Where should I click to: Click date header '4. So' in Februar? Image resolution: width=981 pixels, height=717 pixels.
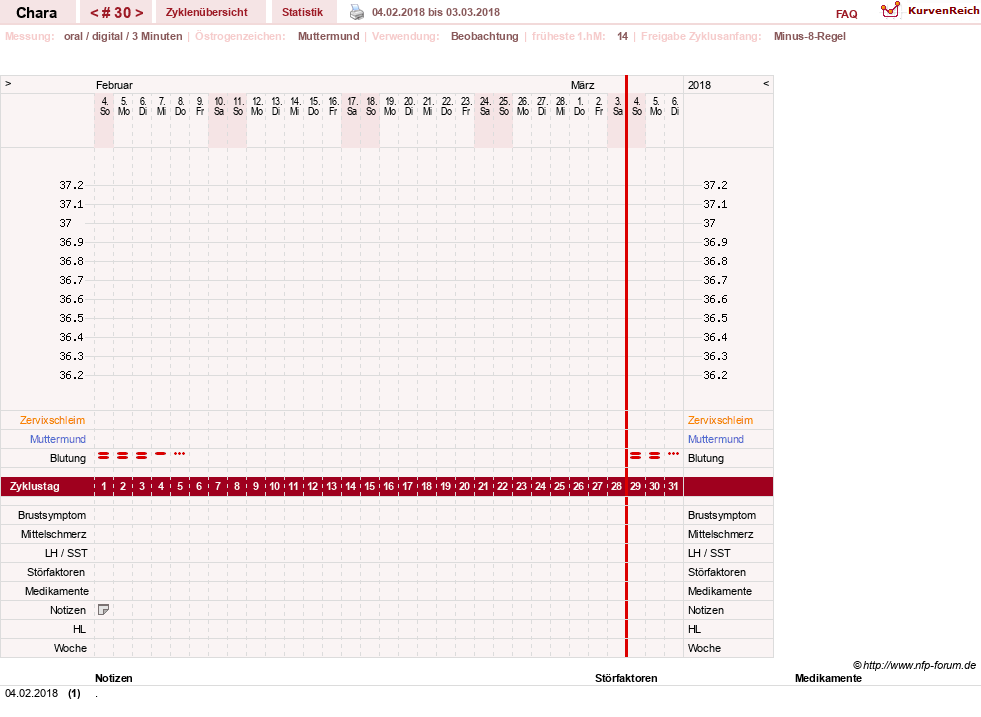point(104,106)
